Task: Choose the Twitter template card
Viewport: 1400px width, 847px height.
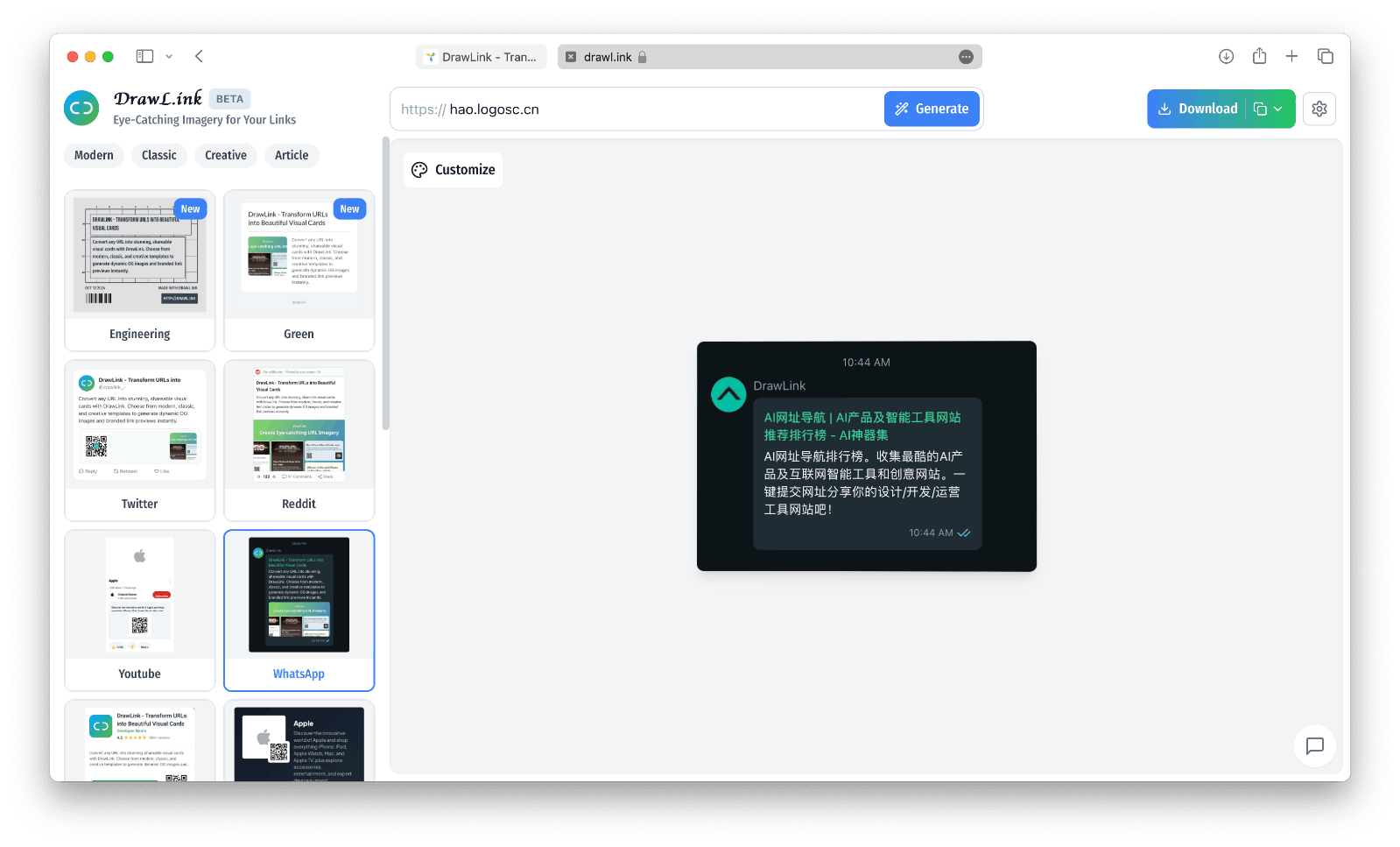Action: [x=140, y=441]
